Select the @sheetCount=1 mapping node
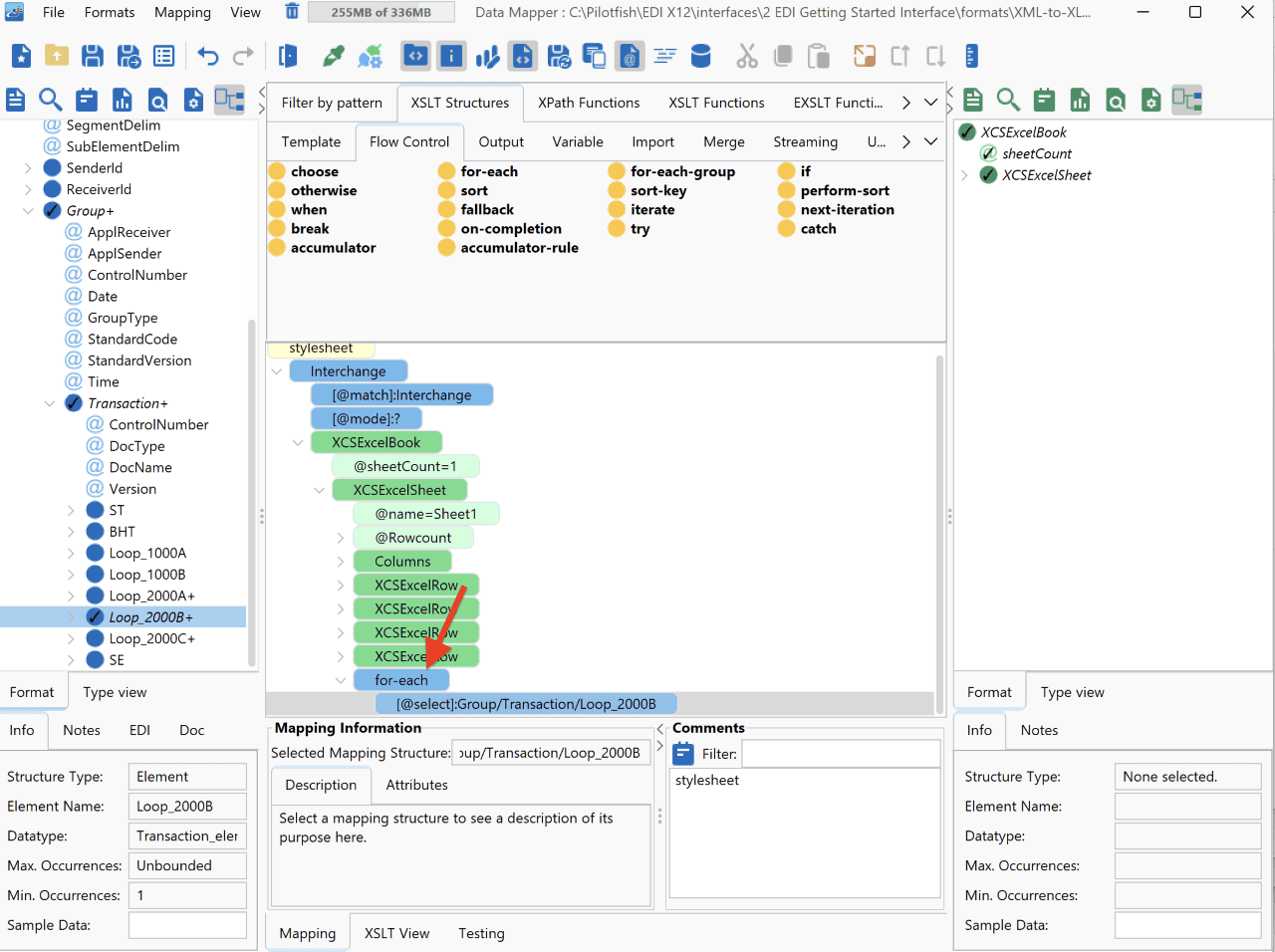The height and width of the screenshot is (952, 1275). [x=405, y=466]
